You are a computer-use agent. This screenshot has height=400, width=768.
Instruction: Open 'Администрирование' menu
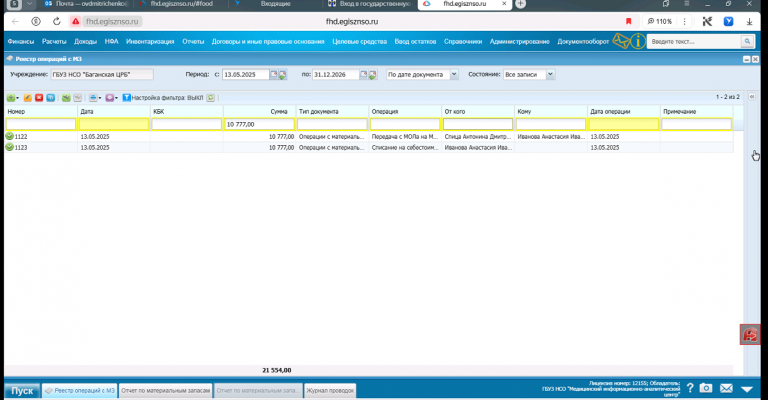point(520,42)
